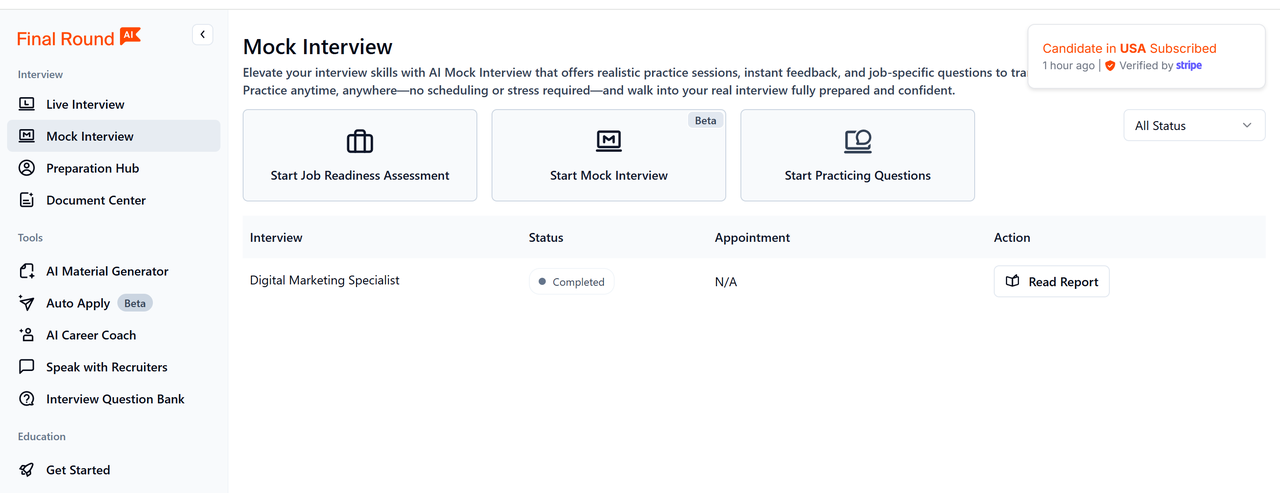Click the Get Started rocket icon
The width and height of the screenshot is (1280, 493).
(27, 470)
